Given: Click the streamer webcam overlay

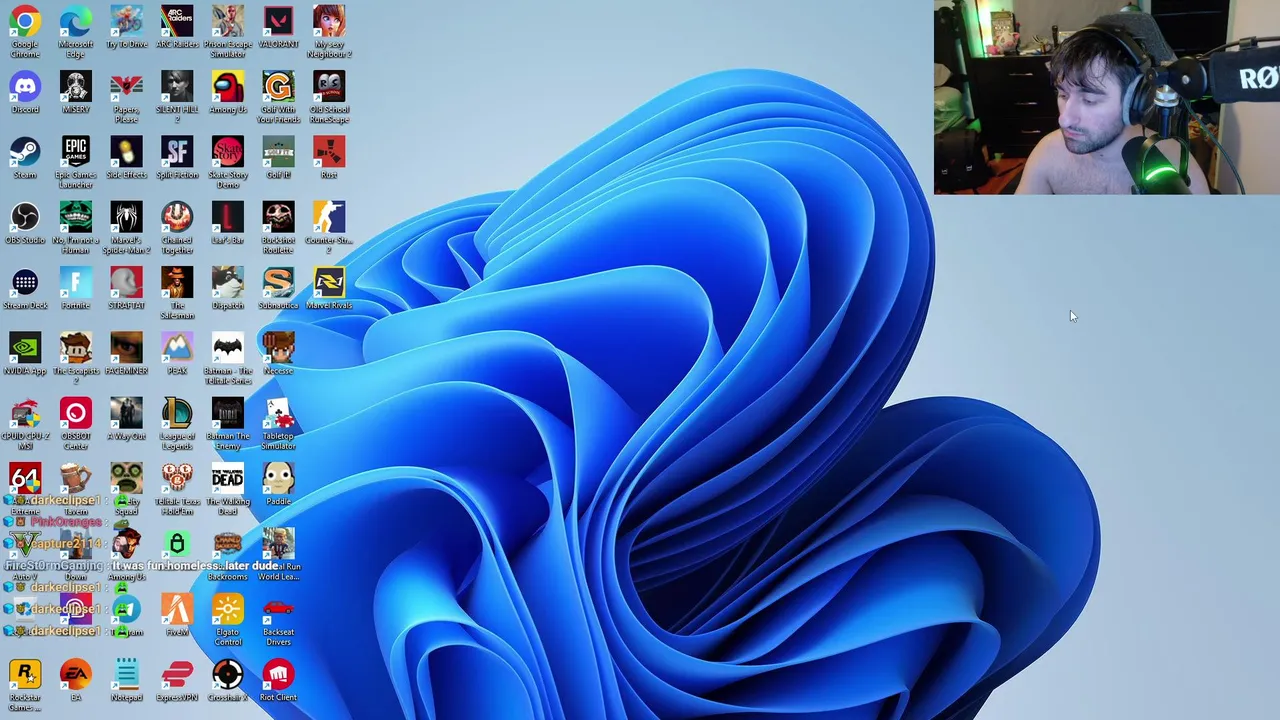Looking at the screenshot, I should tap(1107, 97).
